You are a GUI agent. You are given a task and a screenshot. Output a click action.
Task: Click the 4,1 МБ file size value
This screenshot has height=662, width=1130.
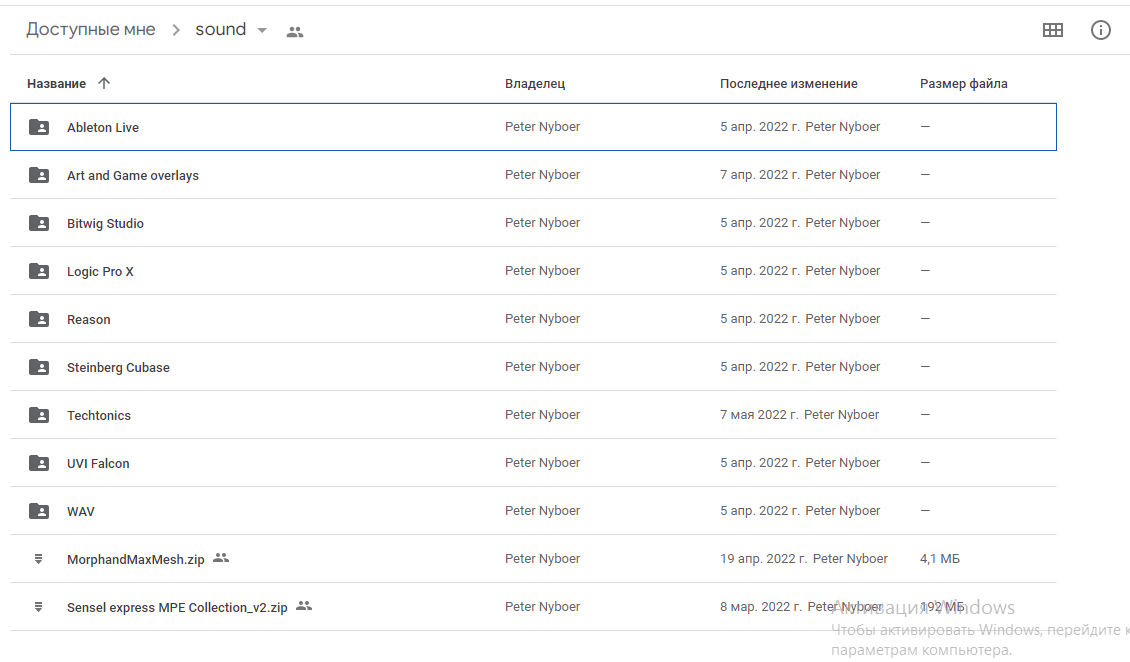coord(940,559)
